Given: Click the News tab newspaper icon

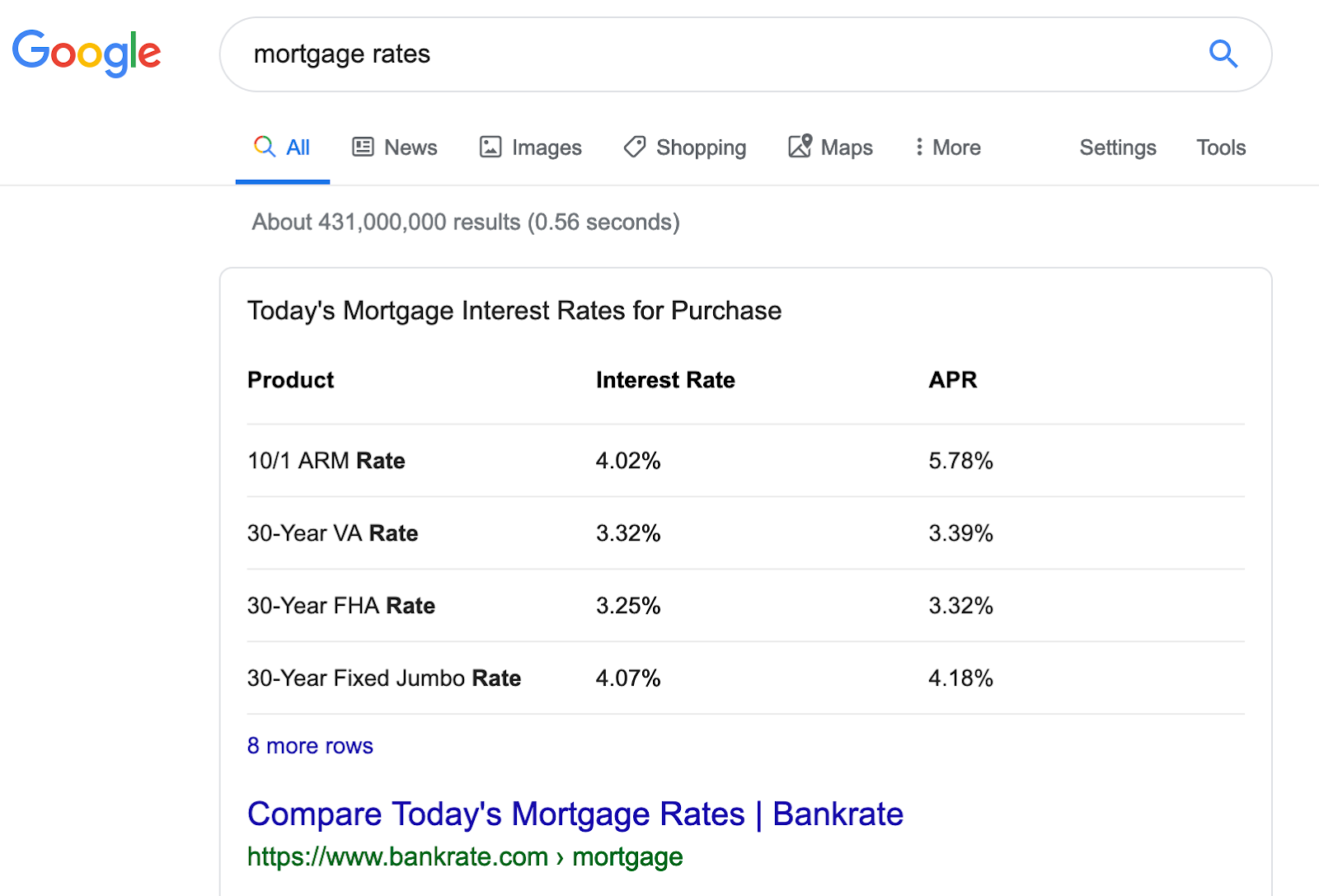Looking at the screenshot, I should [x=363, y=147].
